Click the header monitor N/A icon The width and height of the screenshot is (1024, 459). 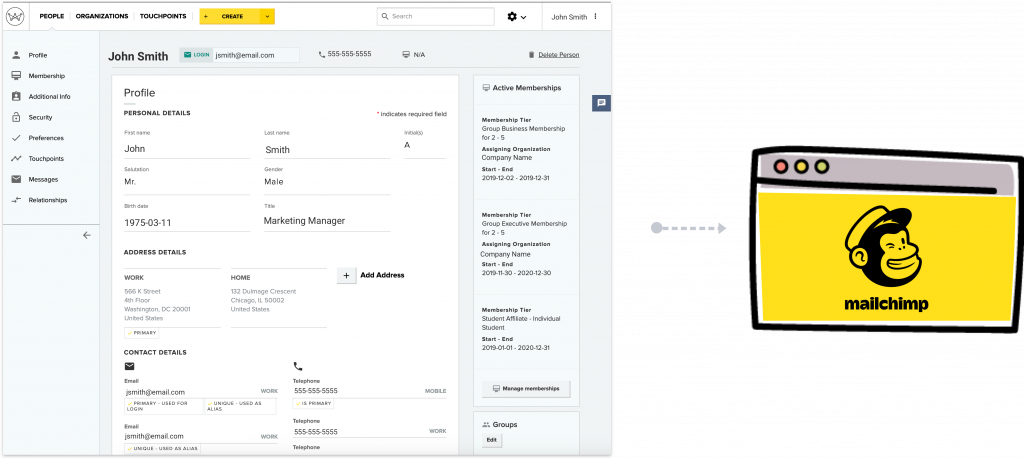[406, 54]
